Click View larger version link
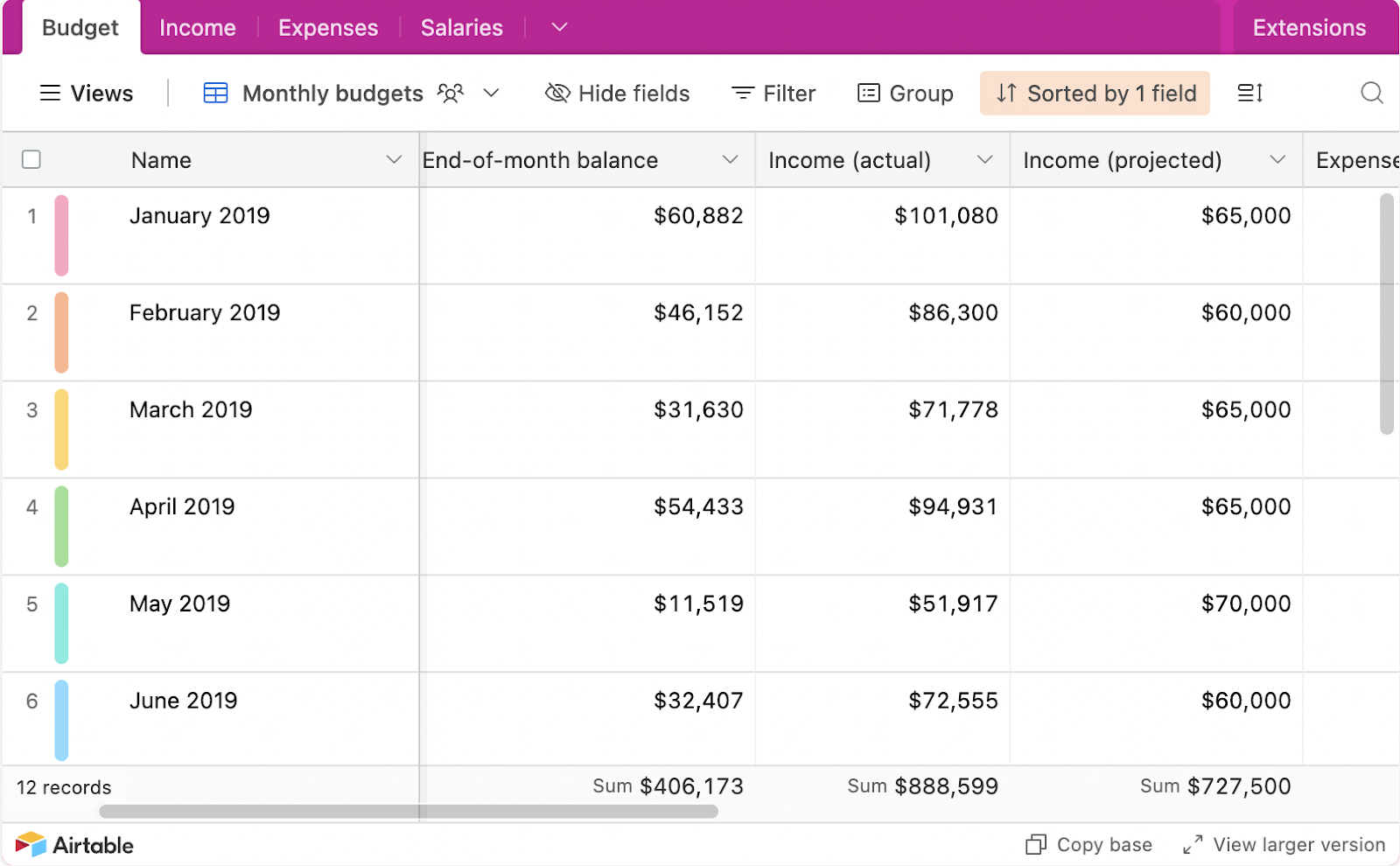This screenshot has width=1400, height=866. [1284, 845]
